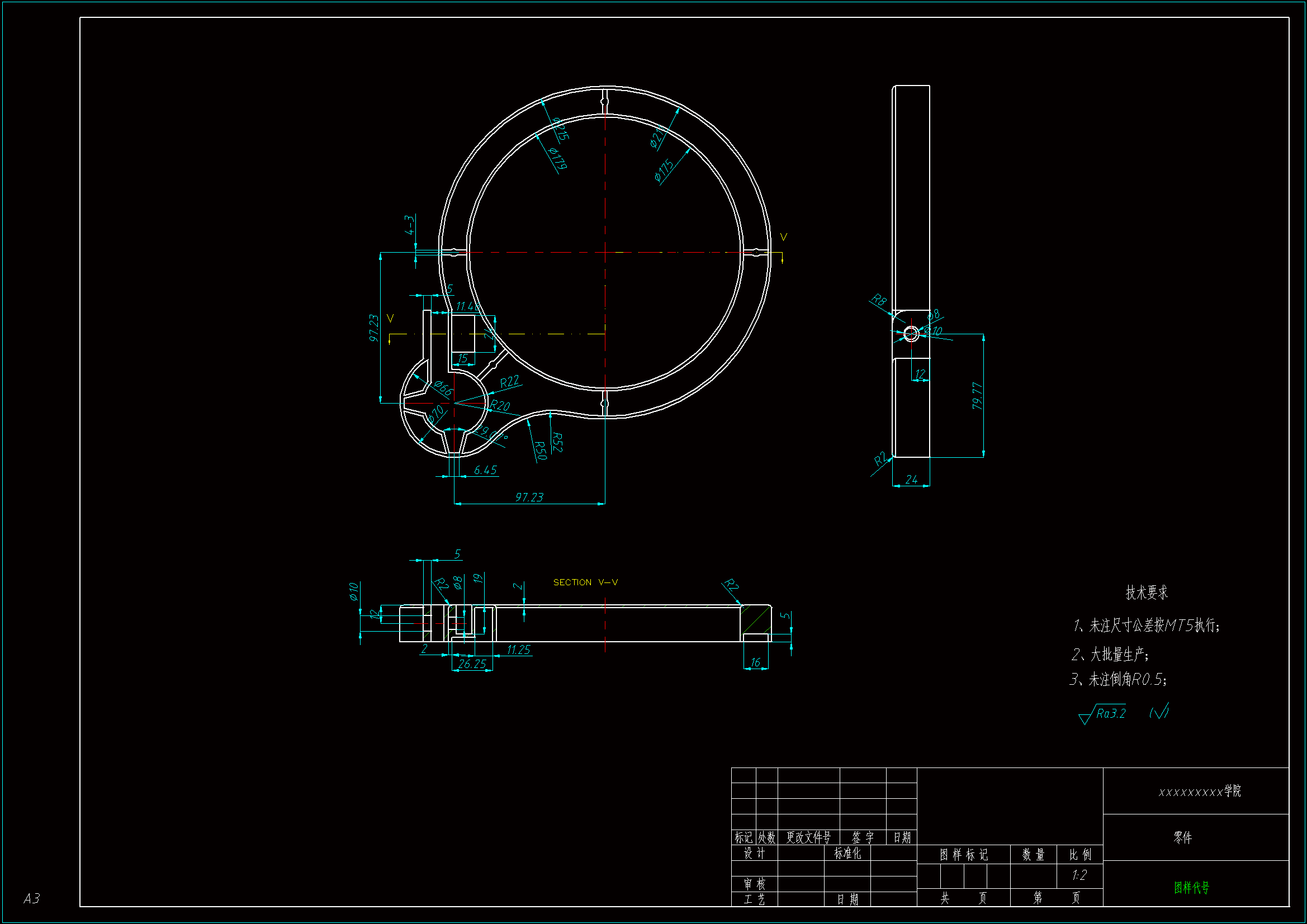Select the 1:2 scale cell in the title block
The image size is (1307, 924).
click(x=1079, y=875)
